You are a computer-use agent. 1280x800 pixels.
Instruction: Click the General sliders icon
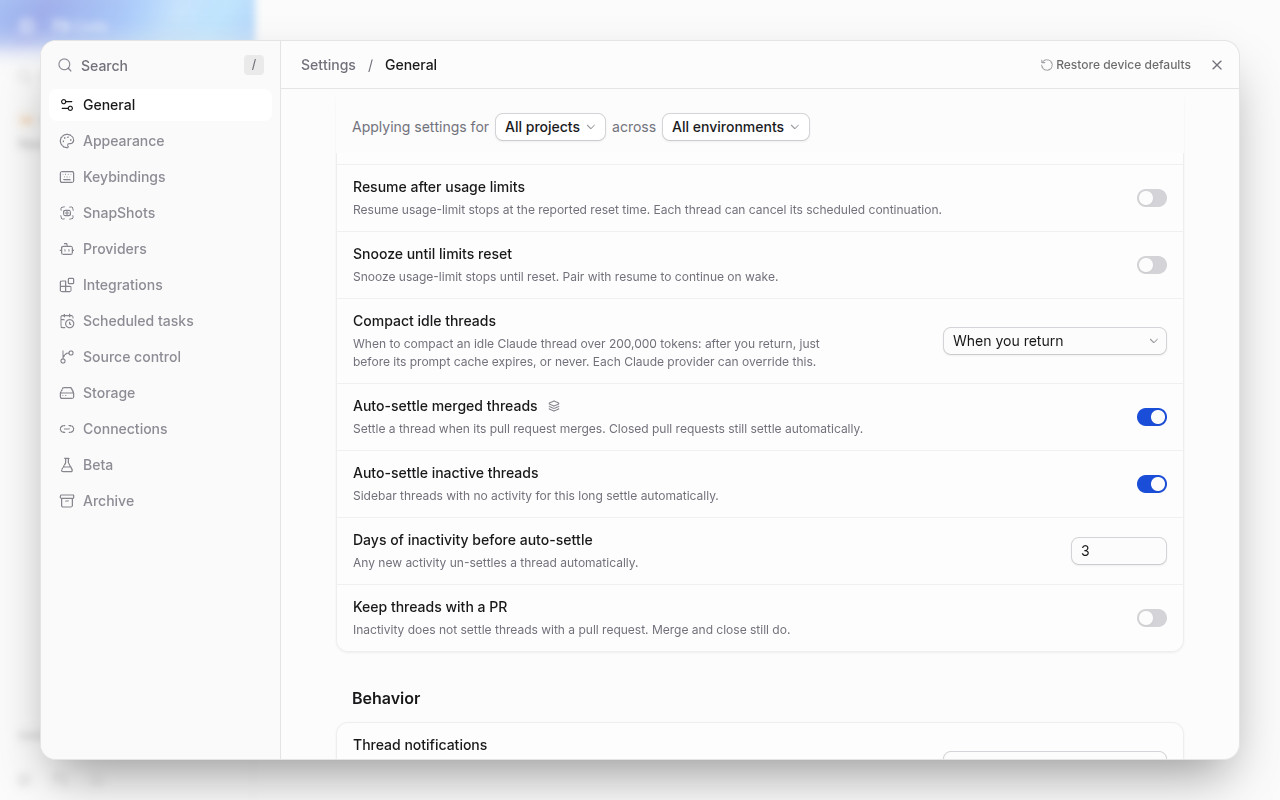(x=67, y=105)
